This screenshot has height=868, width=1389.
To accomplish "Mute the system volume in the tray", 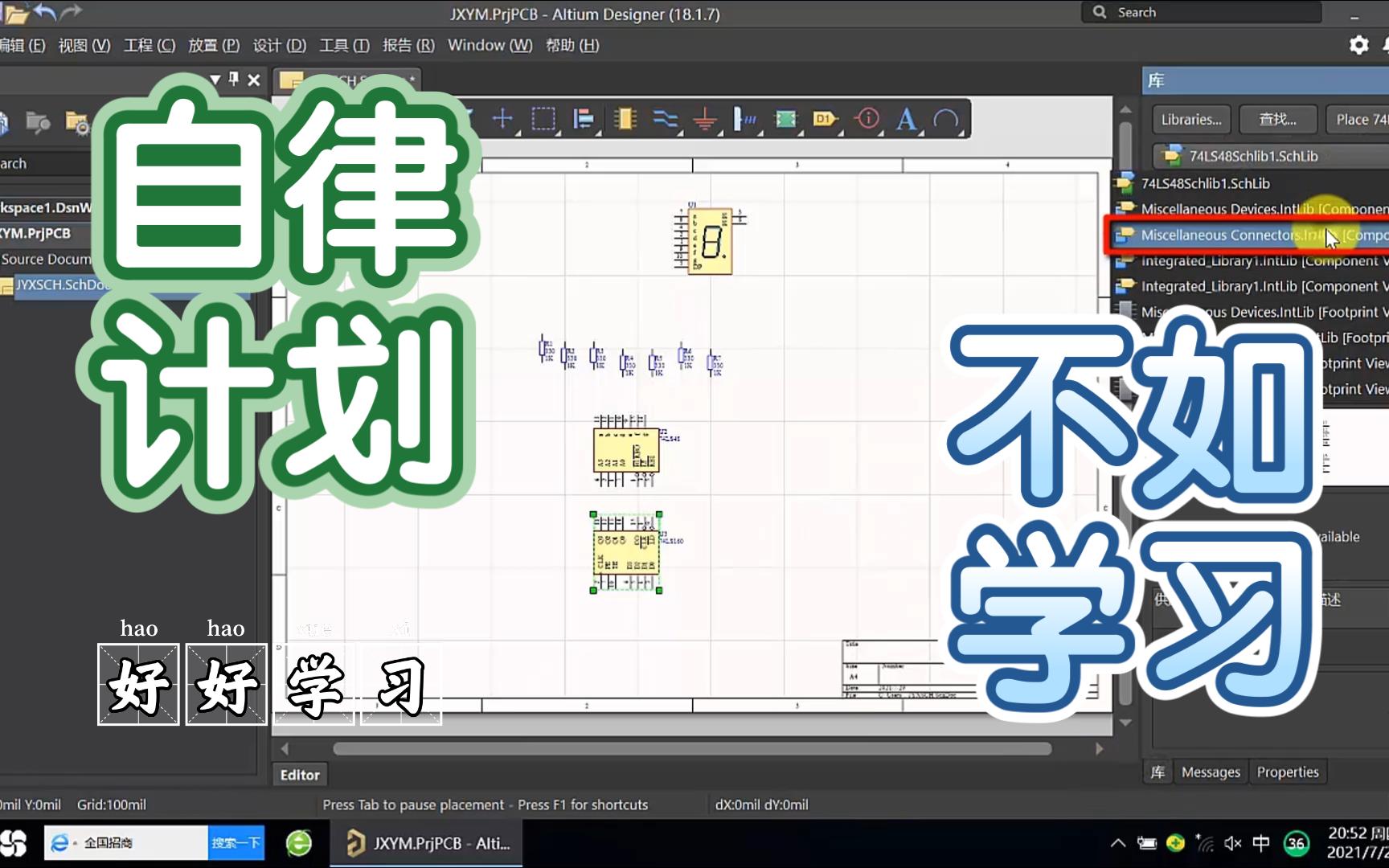I will 1232,843.
